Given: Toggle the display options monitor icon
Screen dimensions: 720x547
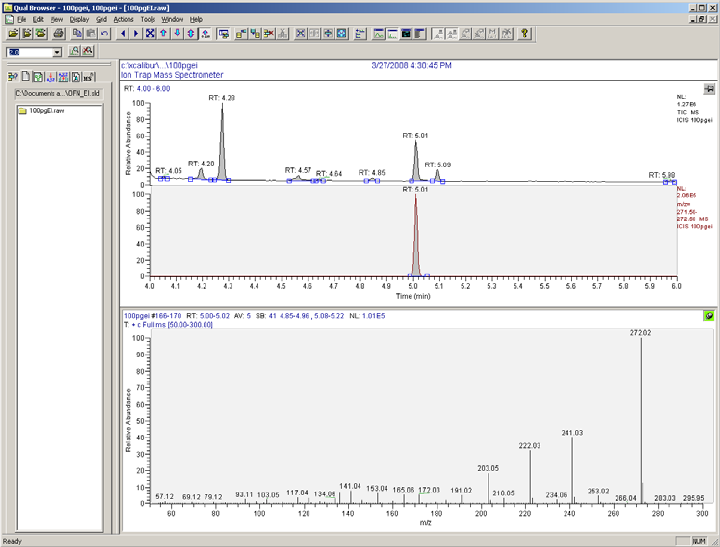Looking at the screenshot, I should click(x=224, y=34).
